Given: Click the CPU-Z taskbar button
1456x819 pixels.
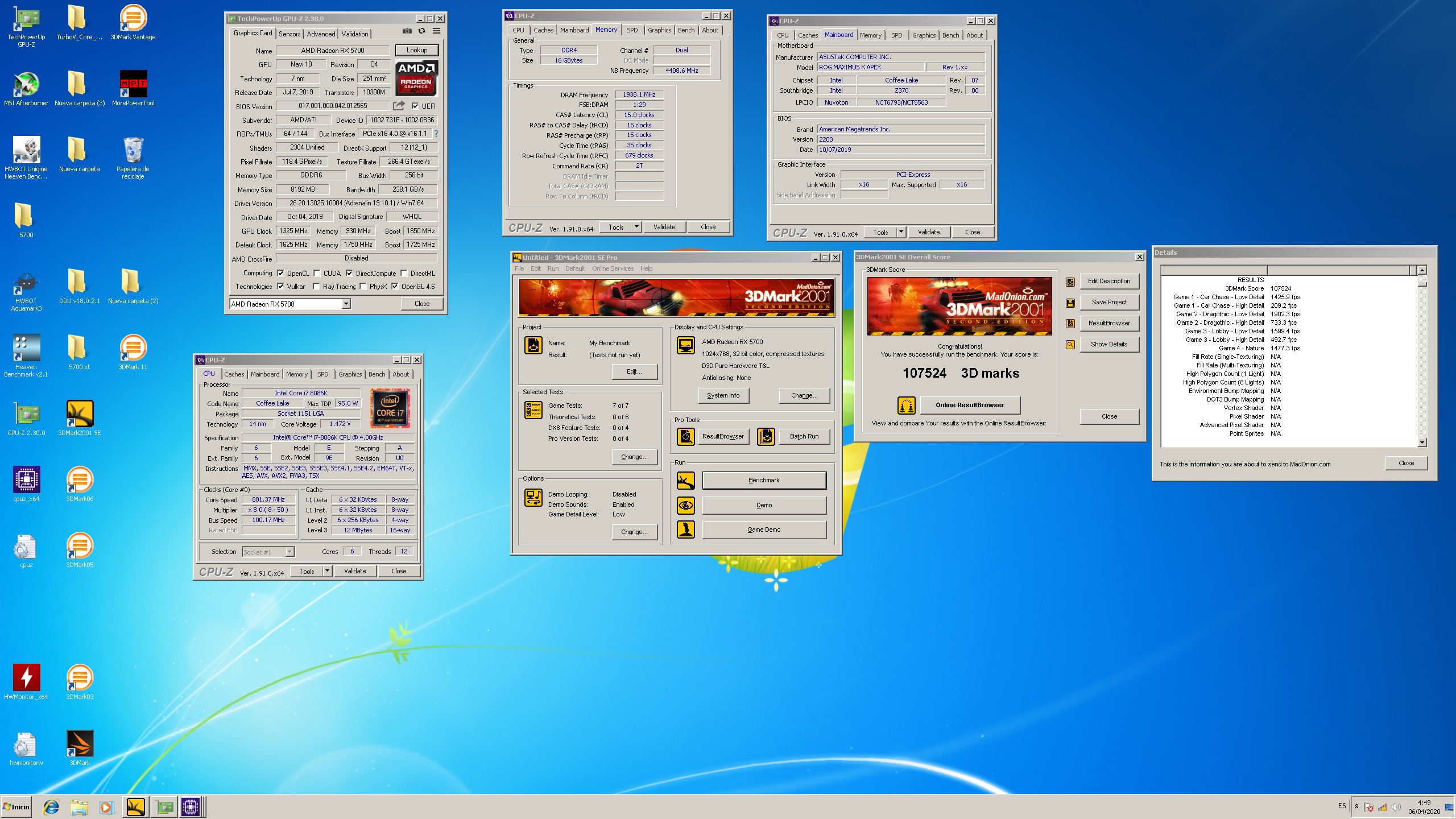Looking at the screenshot, I should pyautogui.click(x=191, y=806).
